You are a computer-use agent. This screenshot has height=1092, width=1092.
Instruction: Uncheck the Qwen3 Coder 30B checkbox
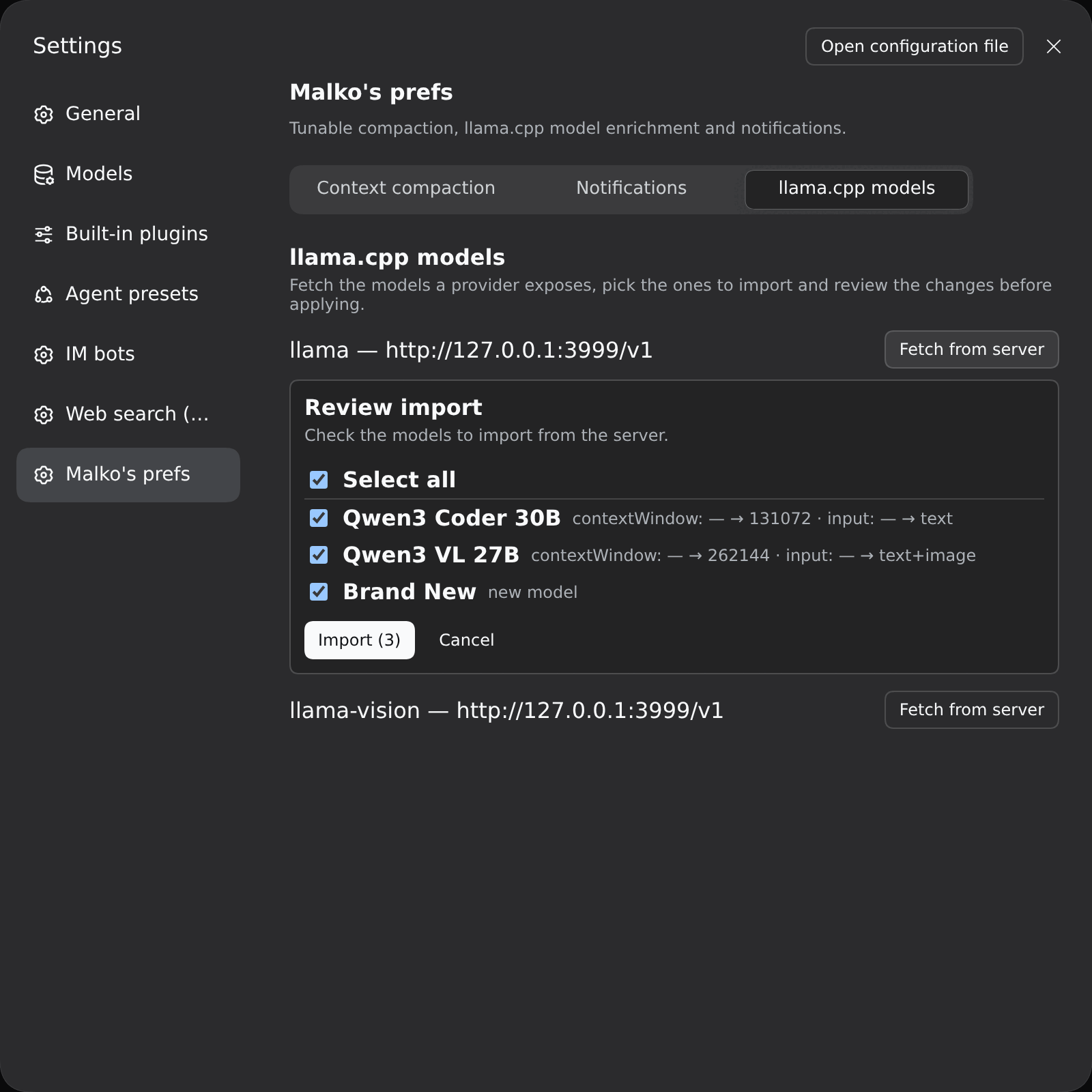coord(319,518)
